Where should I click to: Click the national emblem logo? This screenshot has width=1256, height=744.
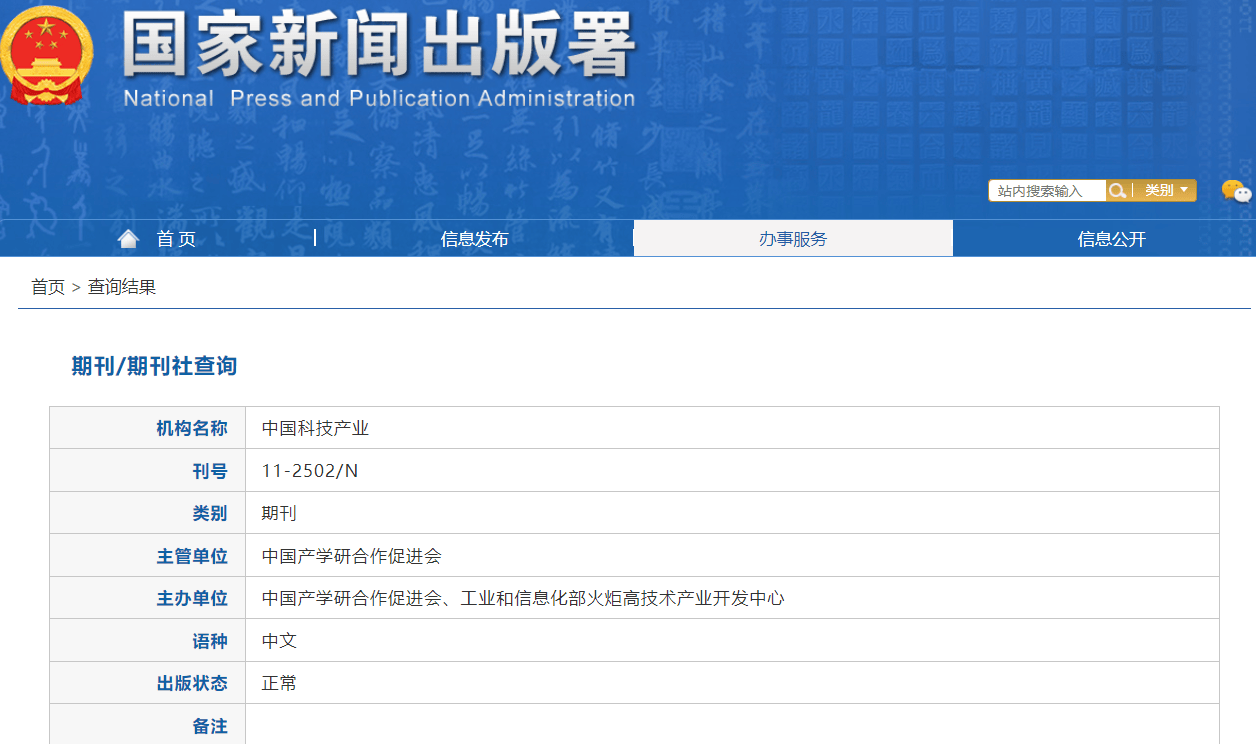point(47,55)
